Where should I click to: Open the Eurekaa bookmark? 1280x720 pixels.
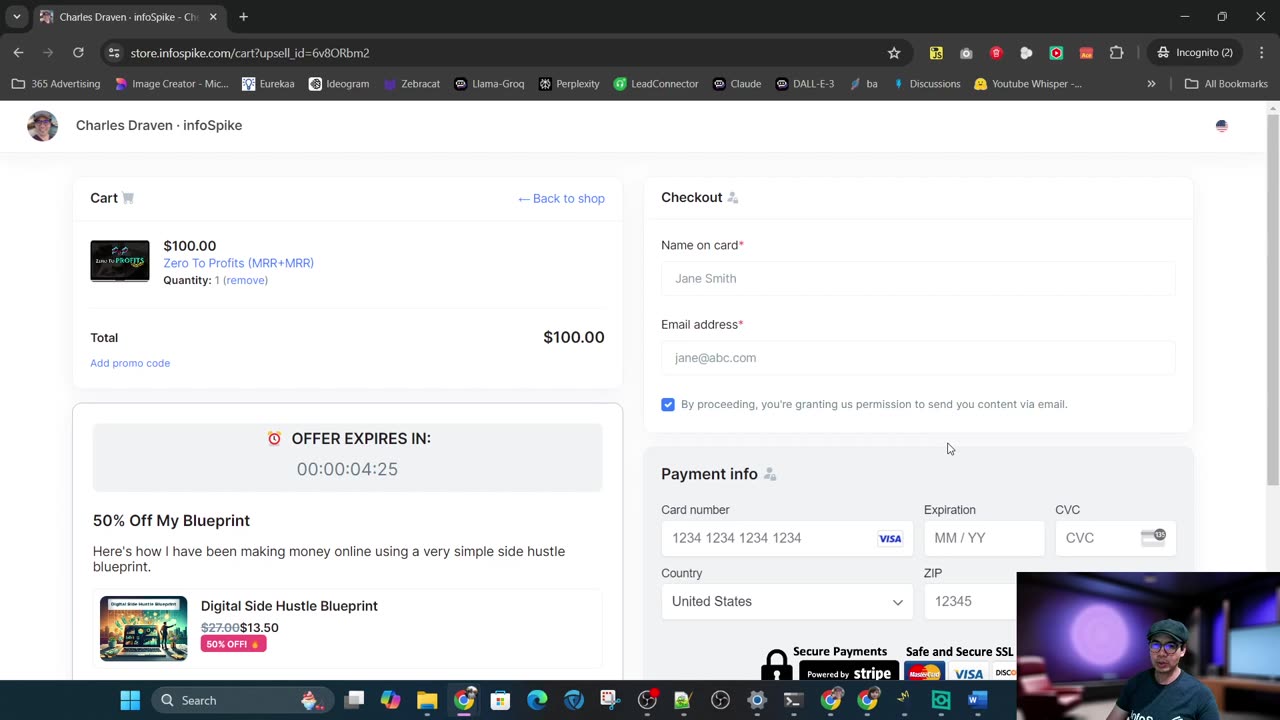pos(268,84)
